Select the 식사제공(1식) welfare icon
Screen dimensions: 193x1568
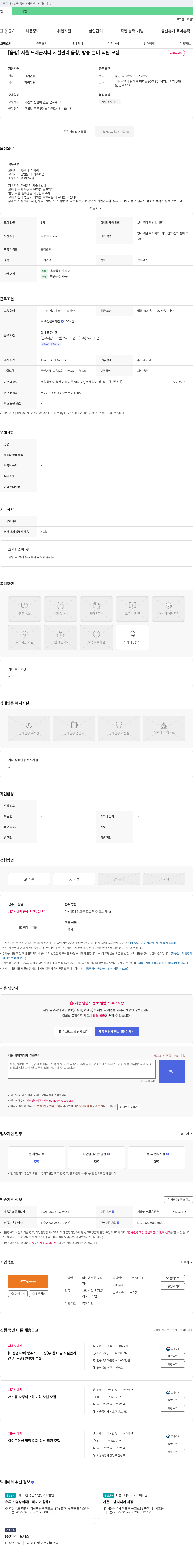click(132, 637)
